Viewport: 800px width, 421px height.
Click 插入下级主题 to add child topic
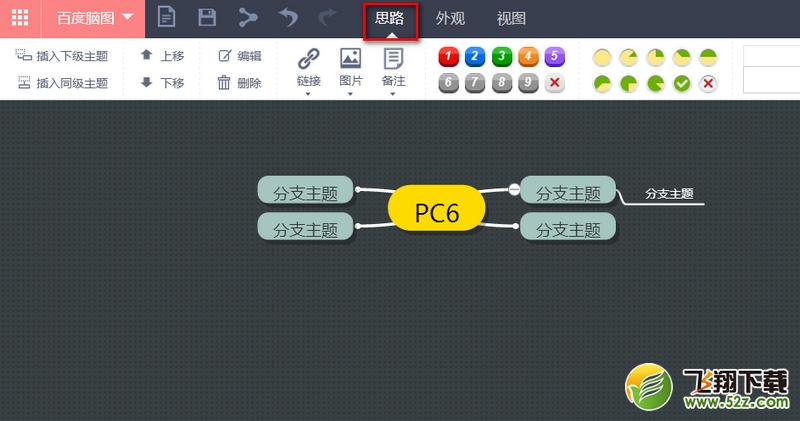pyautogui.click(x=62, y=56)
